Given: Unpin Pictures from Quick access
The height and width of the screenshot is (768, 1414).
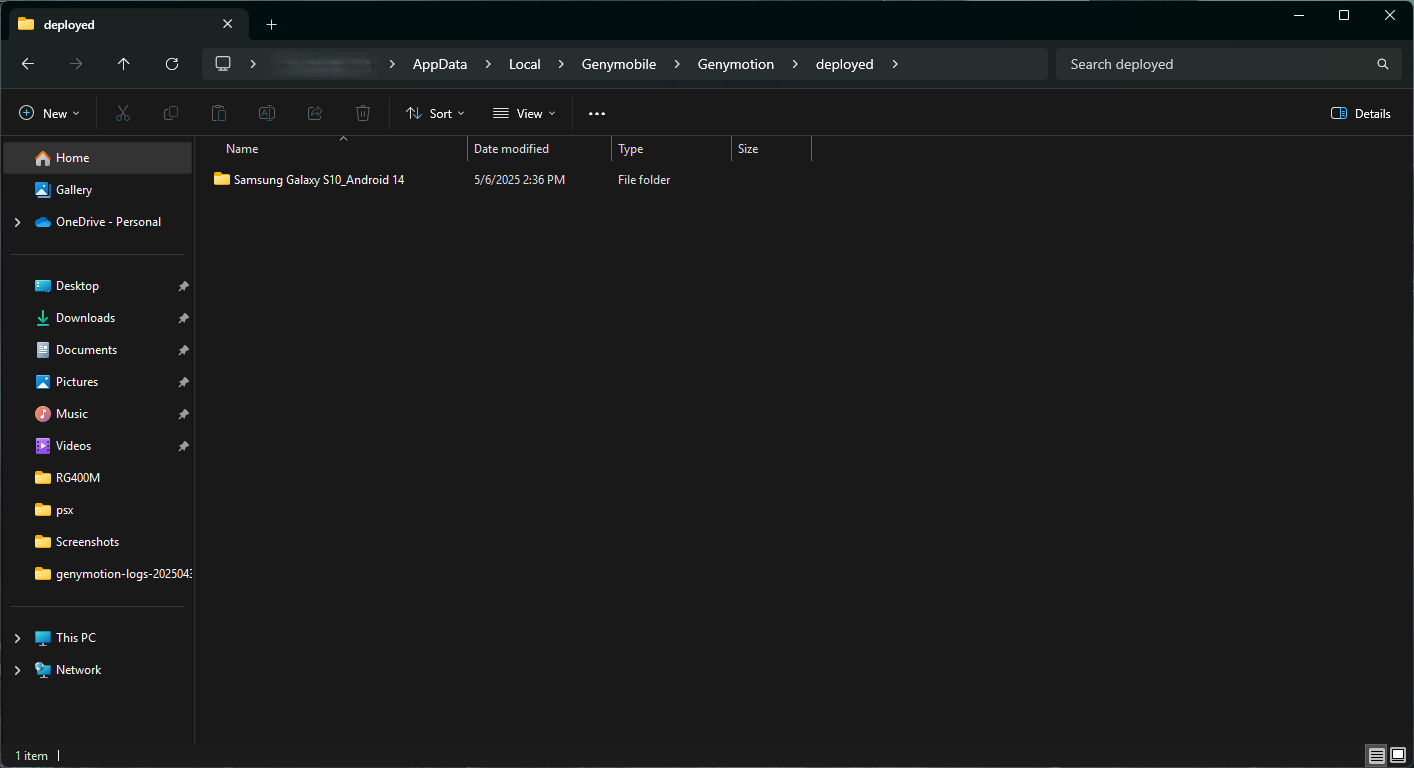Looking at the screenshot, I should pyautogui.click(x=183, y=382).
